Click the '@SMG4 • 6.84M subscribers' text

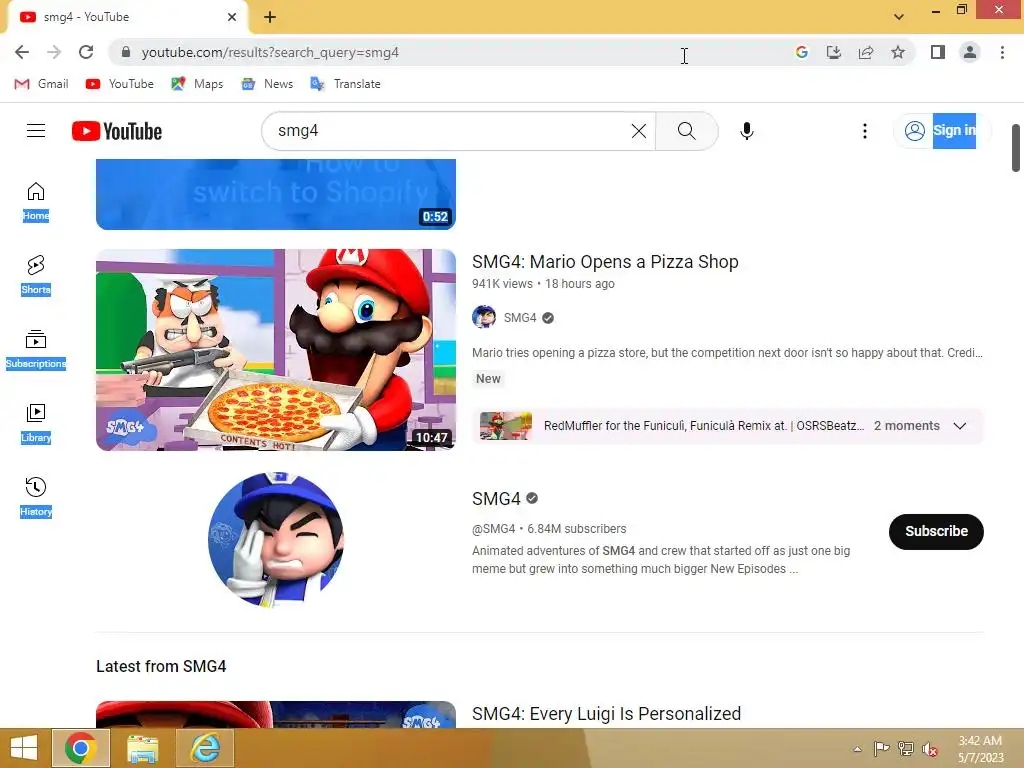(549, 529)
